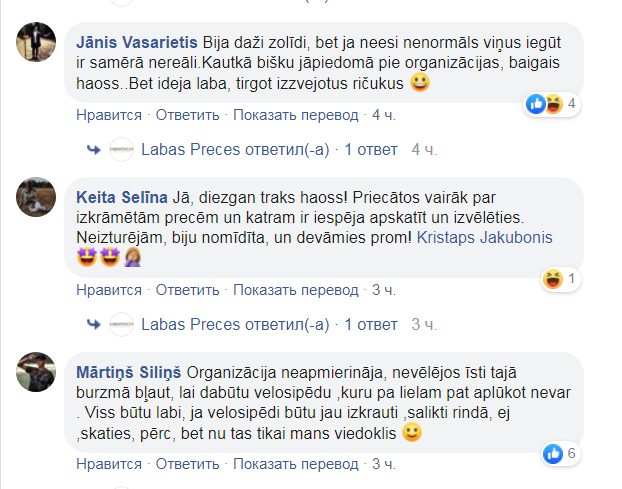Show translation of Jānis Vasarietis comment
This screenshot has width=622, height=489.
pos(296,115)
